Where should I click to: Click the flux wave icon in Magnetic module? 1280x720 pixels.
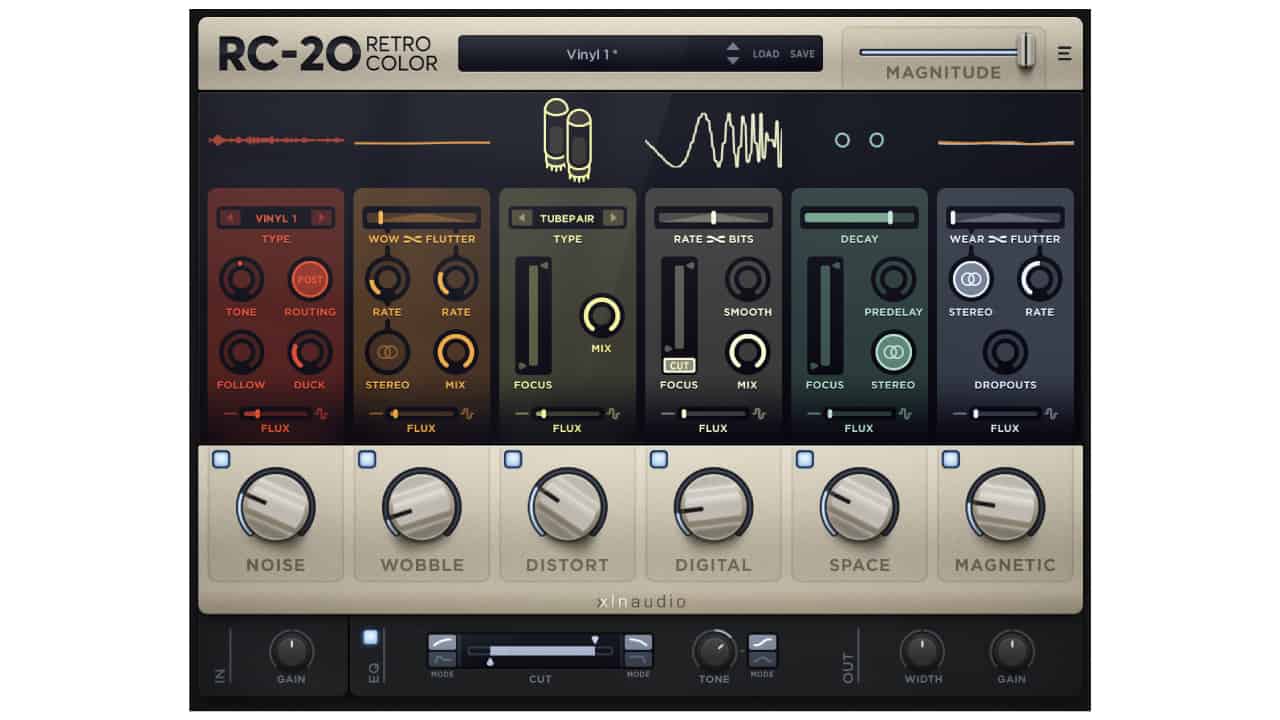pyautogui.click(x=1051, y=413)
